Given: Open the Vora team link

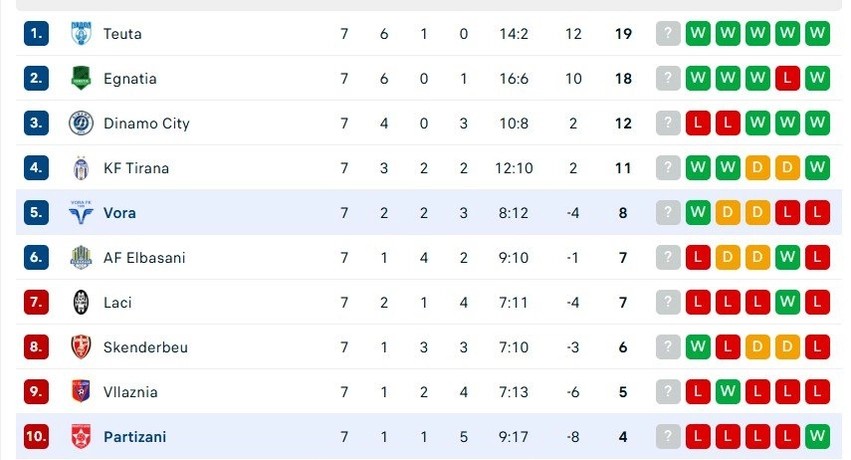Looking at the screenshot, I should pyautogui.click(x=119, y=213).
